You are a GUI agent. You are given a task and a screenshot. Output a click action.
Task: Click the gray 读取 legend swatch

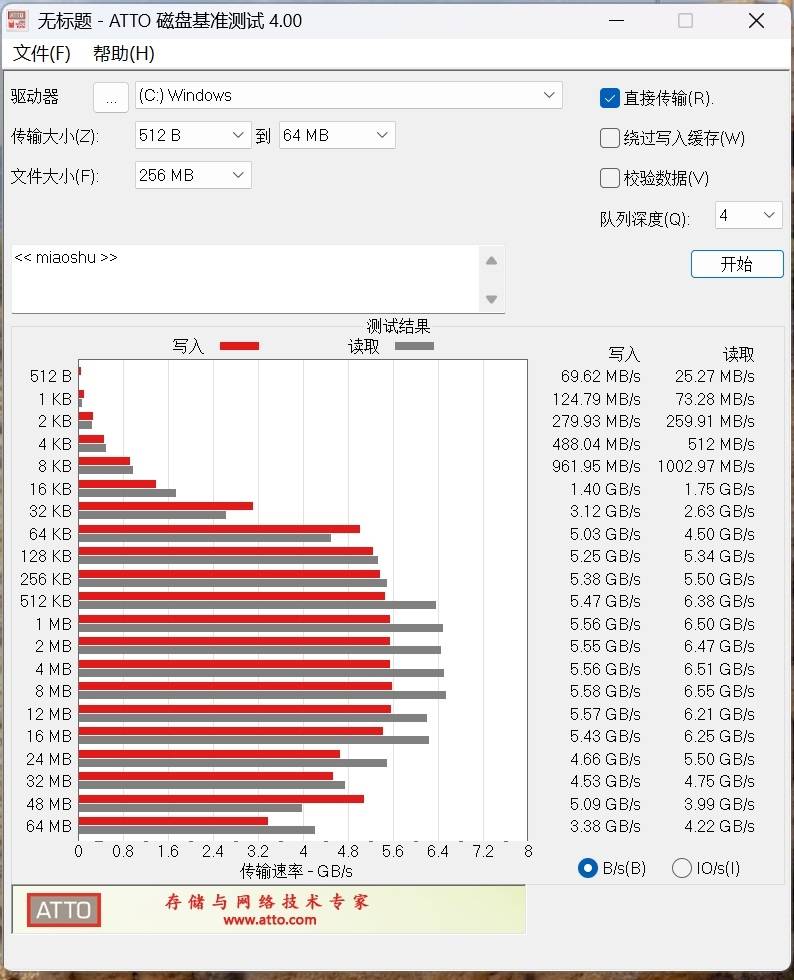click(x=414, y=346)
